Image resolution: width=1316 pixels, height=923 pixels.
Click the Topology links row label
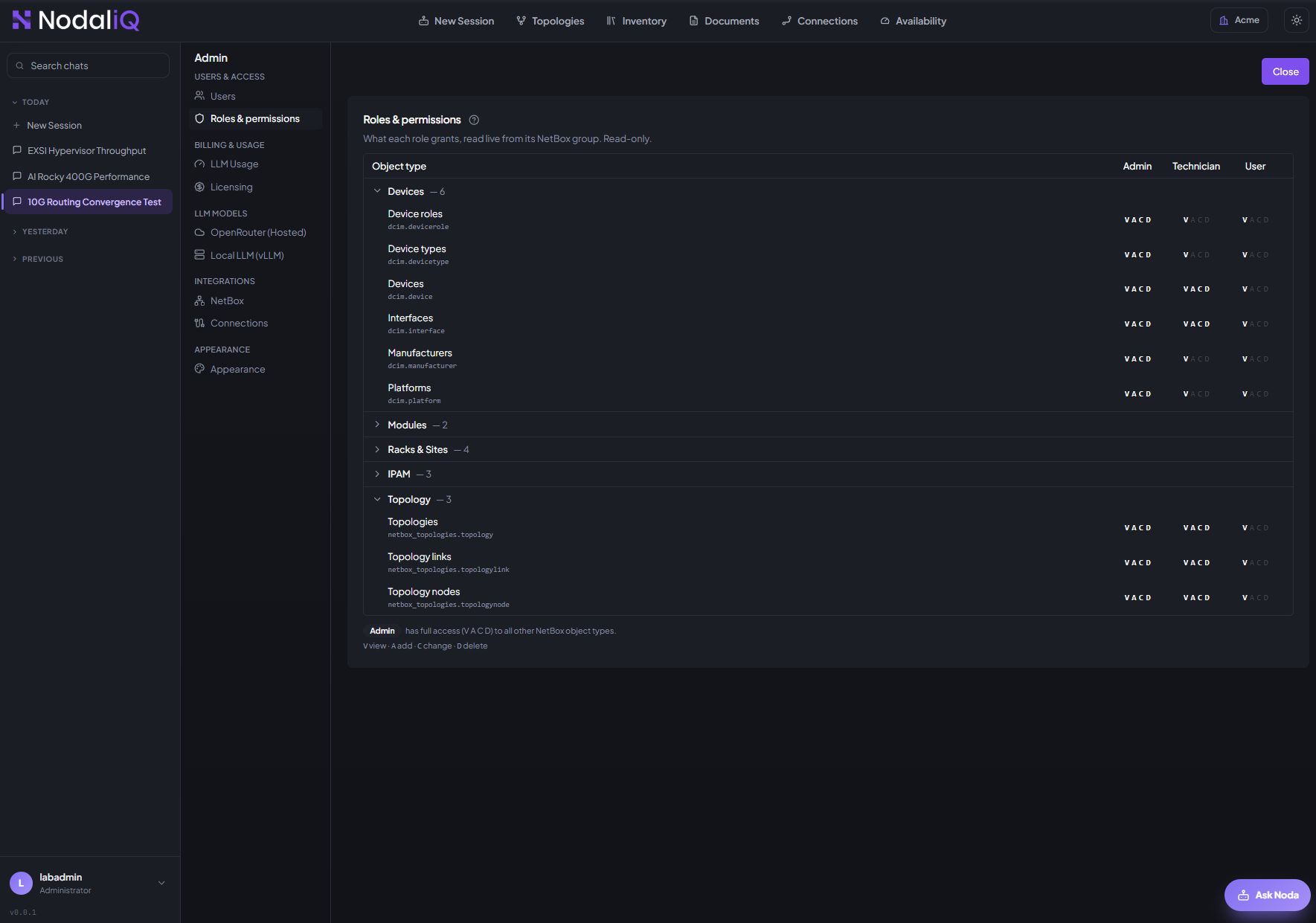(419, 556)
